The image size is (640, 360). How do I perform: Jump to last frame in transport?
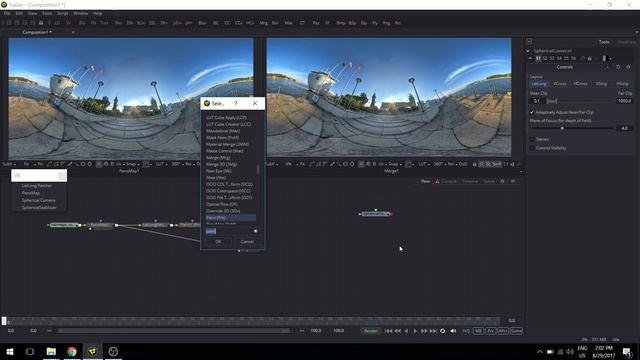click(x=433, y=331)
